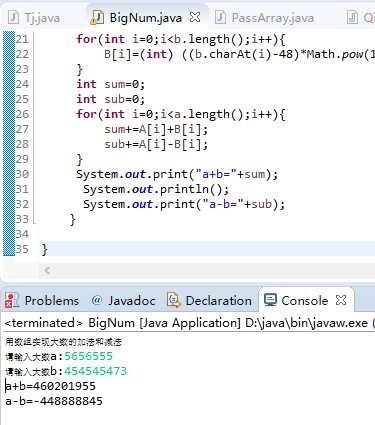Place cursor on 'int sum=0;' line

click(111, 84)
